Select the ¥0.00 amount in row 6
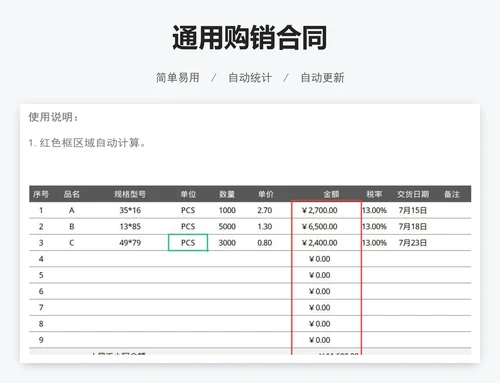Image resolution: width=500 pixels, height=383 pixels. [x=319, y=291]
